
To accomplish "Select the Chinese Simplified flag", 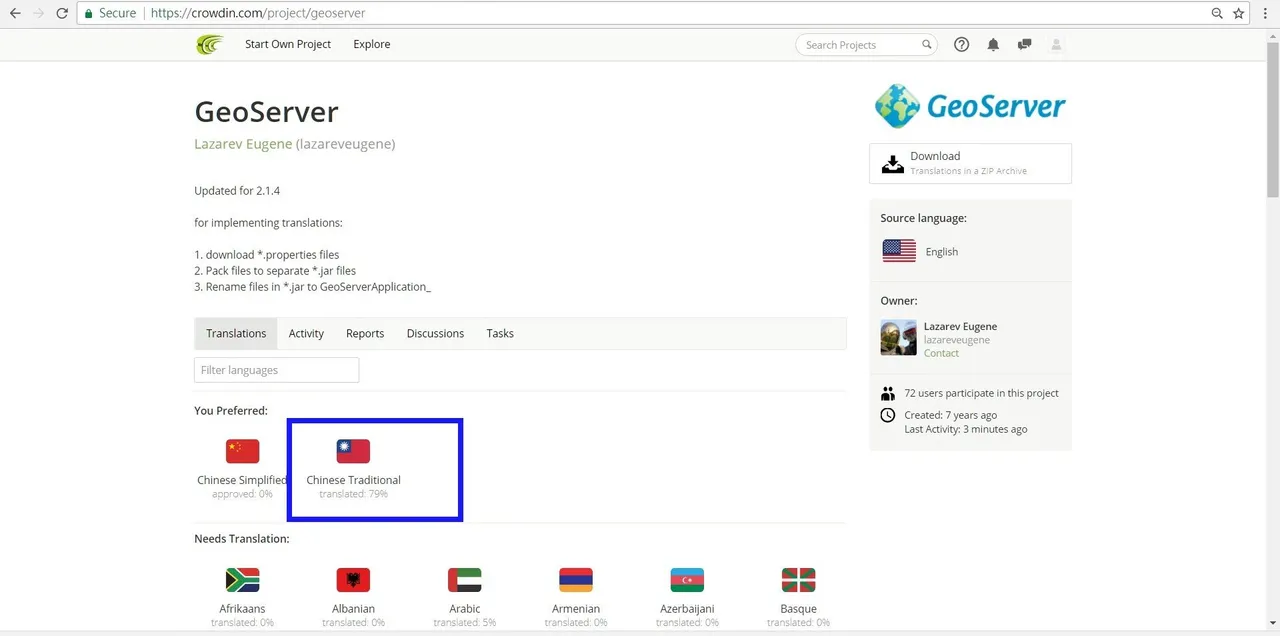I will coord(242,451).
